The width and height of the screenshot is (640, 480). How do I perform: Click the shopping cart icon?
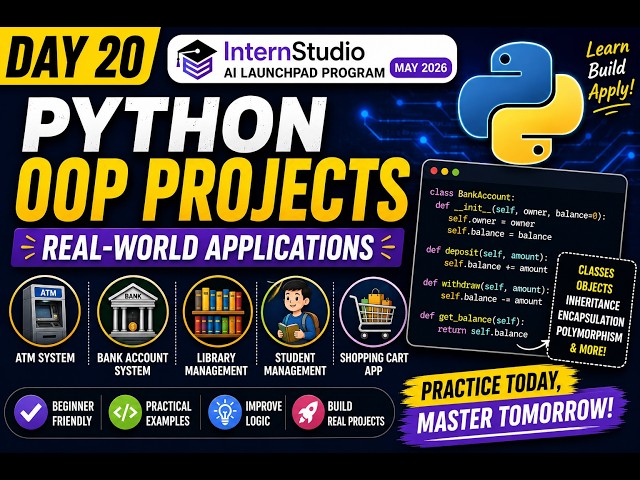pos(373,312)
